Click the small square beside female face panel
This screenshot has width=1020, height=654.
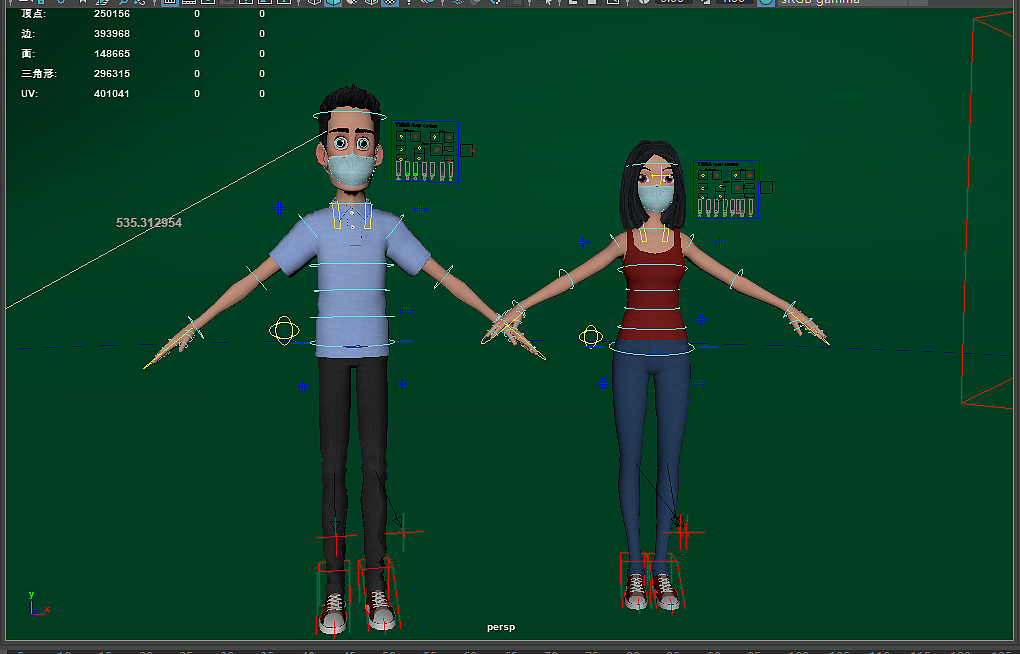coord(766,187)
